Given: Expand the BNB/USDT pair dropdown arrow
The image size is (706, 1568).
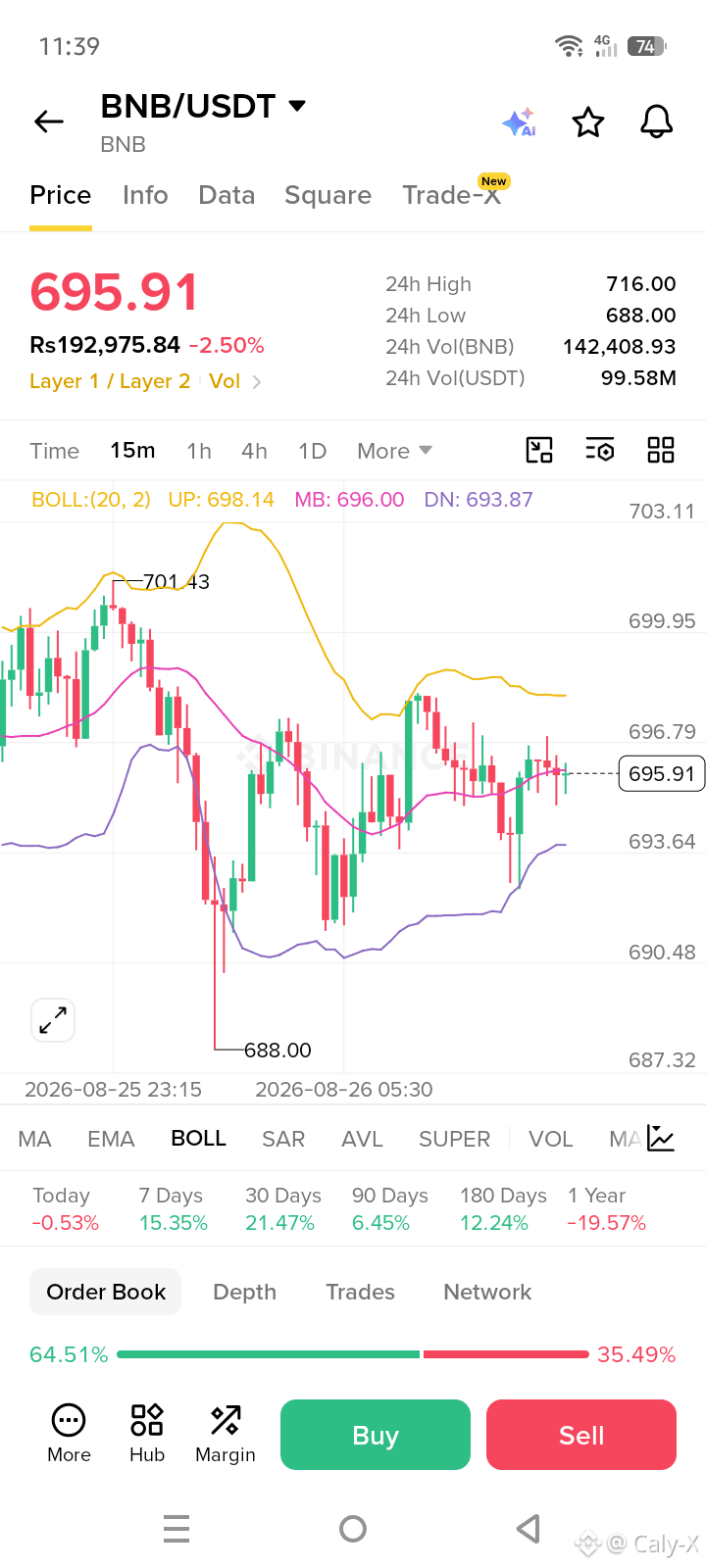Looking at the screenshot, I should (297, 105).
